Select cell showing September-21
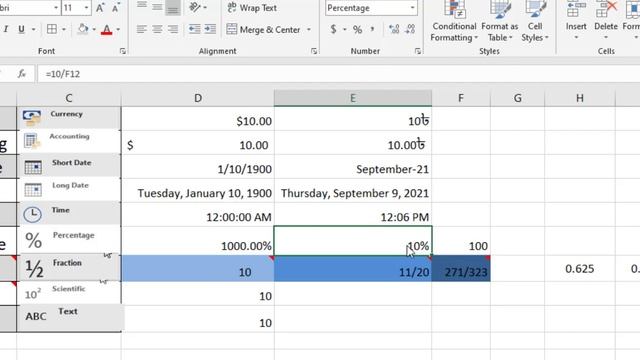This screenshot has width=640, height=360. (x=353, y=167)
